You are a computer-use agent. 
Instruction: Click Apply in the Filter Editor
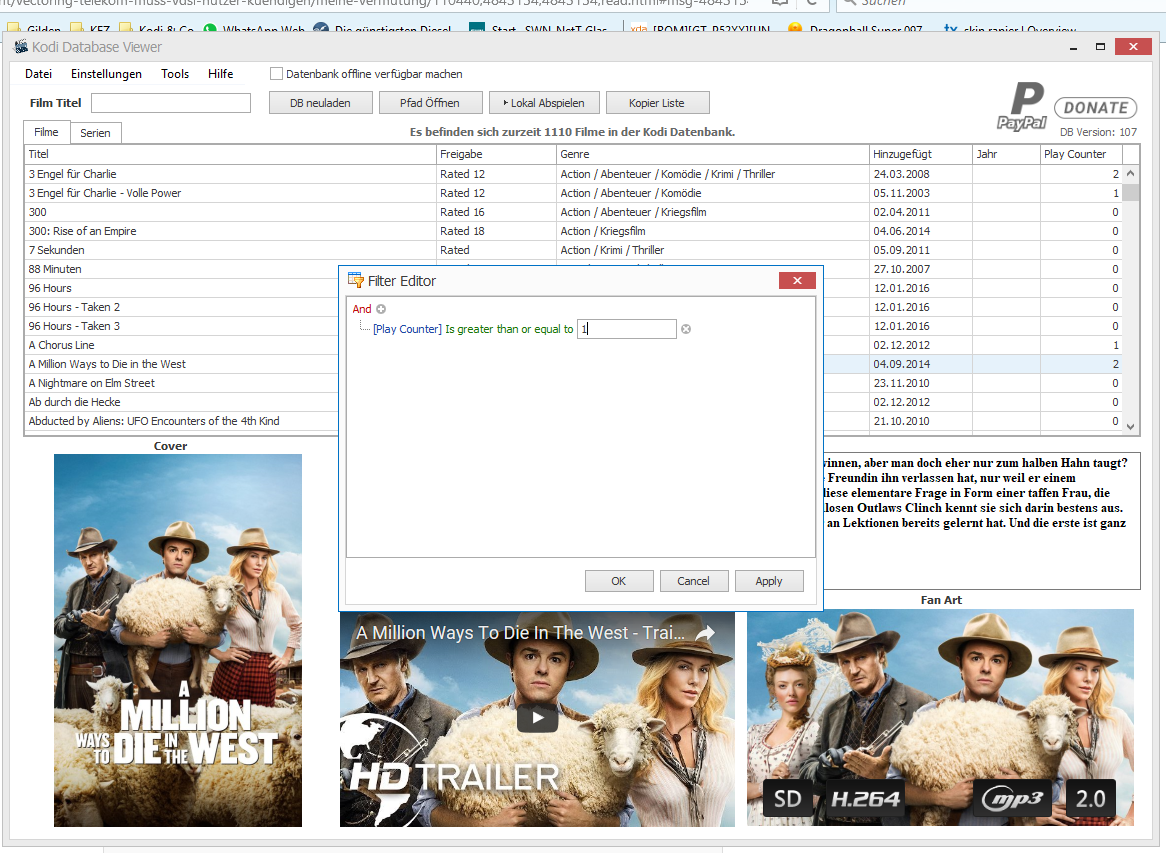coord(769,581)
